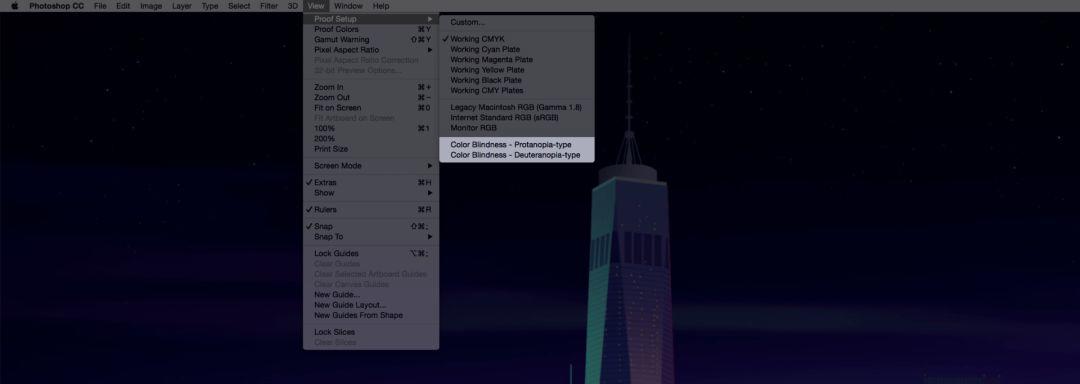Open the Pixel Aspect Ratio submenu

point(371,50)
